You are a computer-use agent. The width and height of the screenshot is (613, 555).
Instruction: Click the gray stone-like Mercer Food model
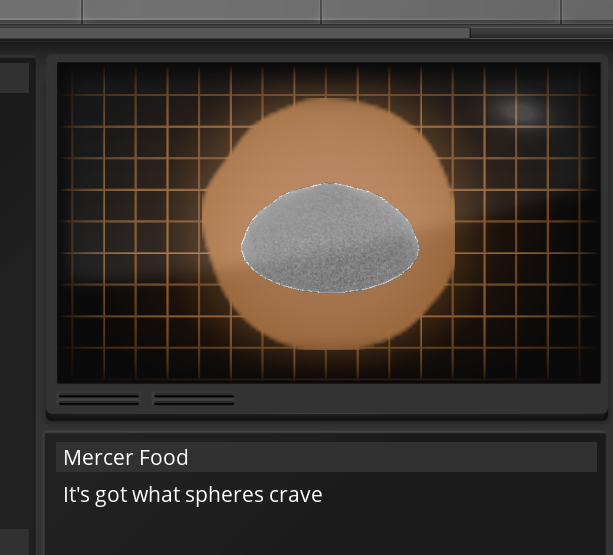pos(330,238)
